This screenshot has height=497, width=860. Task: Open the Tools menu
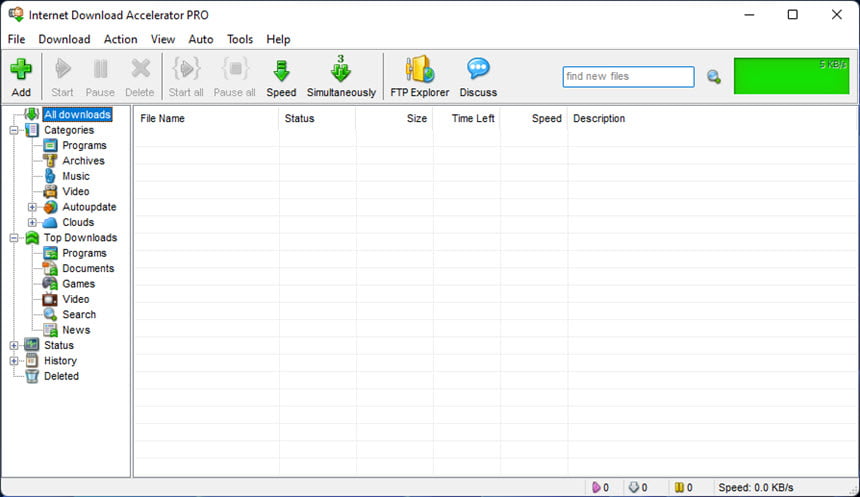pos(240,39)
